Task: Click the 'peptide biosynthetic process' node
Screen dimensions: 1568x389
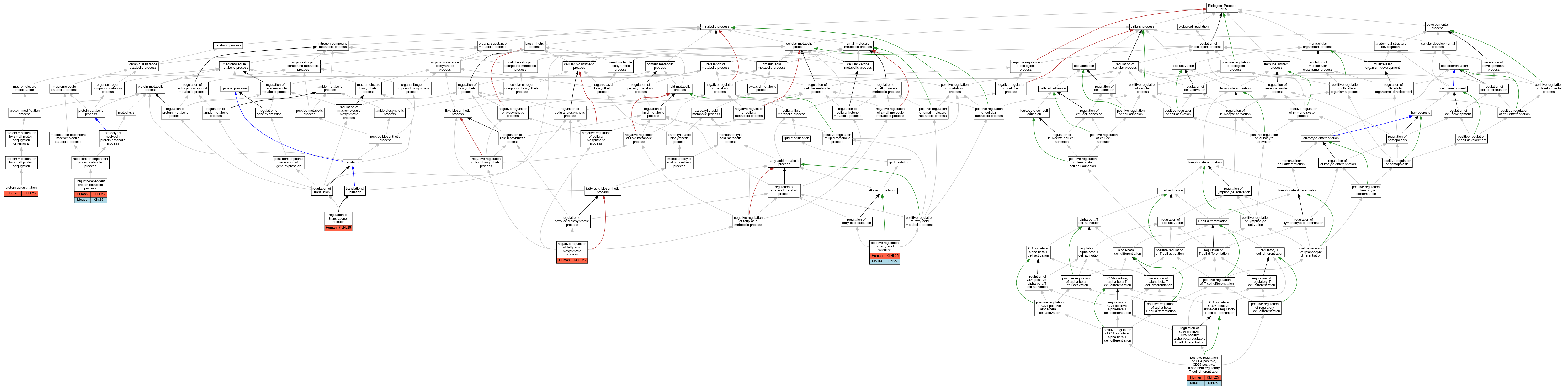Action: (386, 139)
